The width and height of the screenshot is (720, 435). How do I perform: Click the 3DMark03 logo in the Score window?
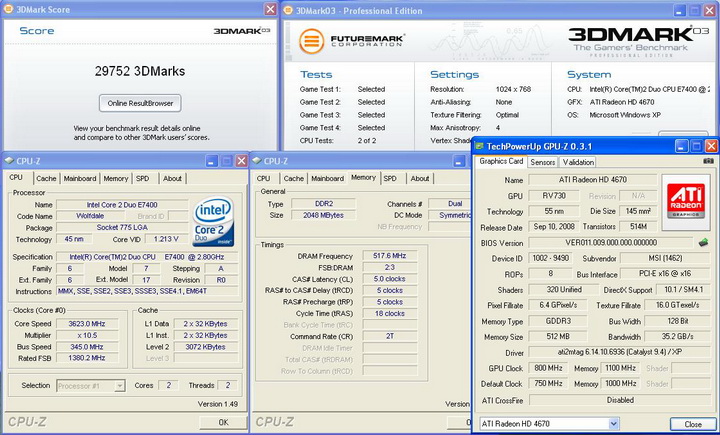[242, 31]
